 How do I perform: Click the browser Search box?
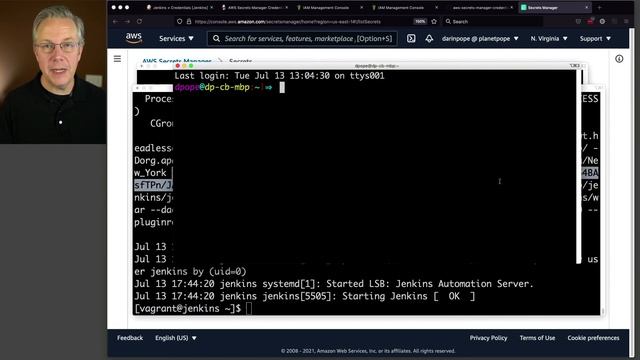pos(492,21)
